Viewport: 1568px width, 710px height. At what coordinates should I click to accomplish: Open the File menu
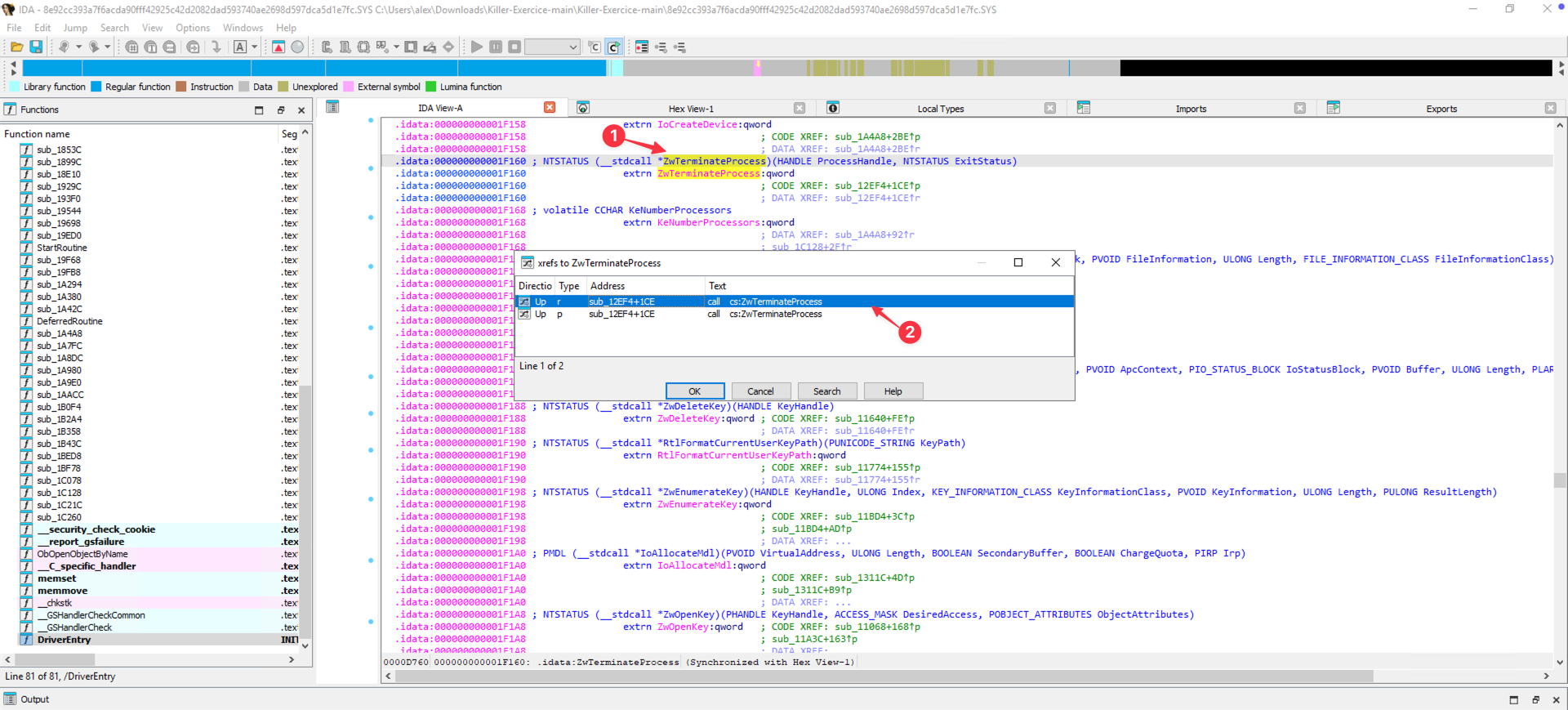[14, 28]
